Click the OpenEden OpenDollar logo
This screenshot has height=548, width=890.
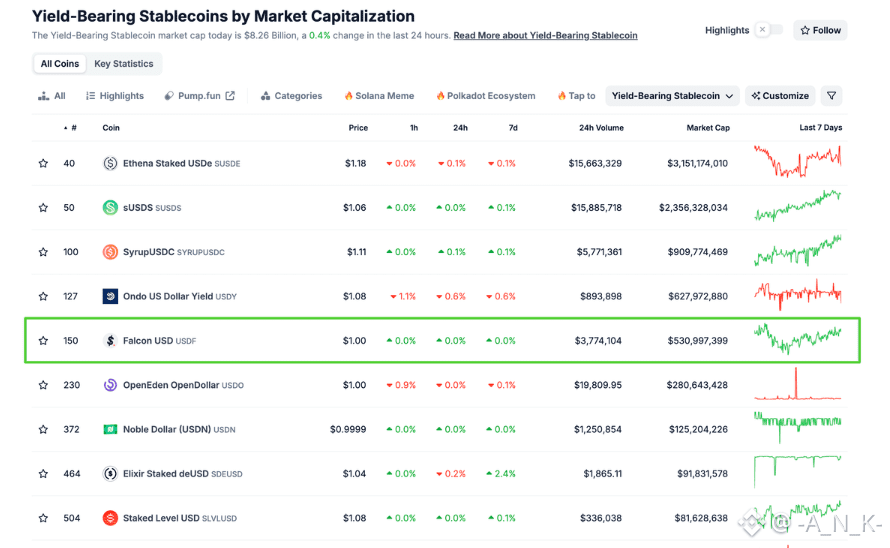point(110,385)
